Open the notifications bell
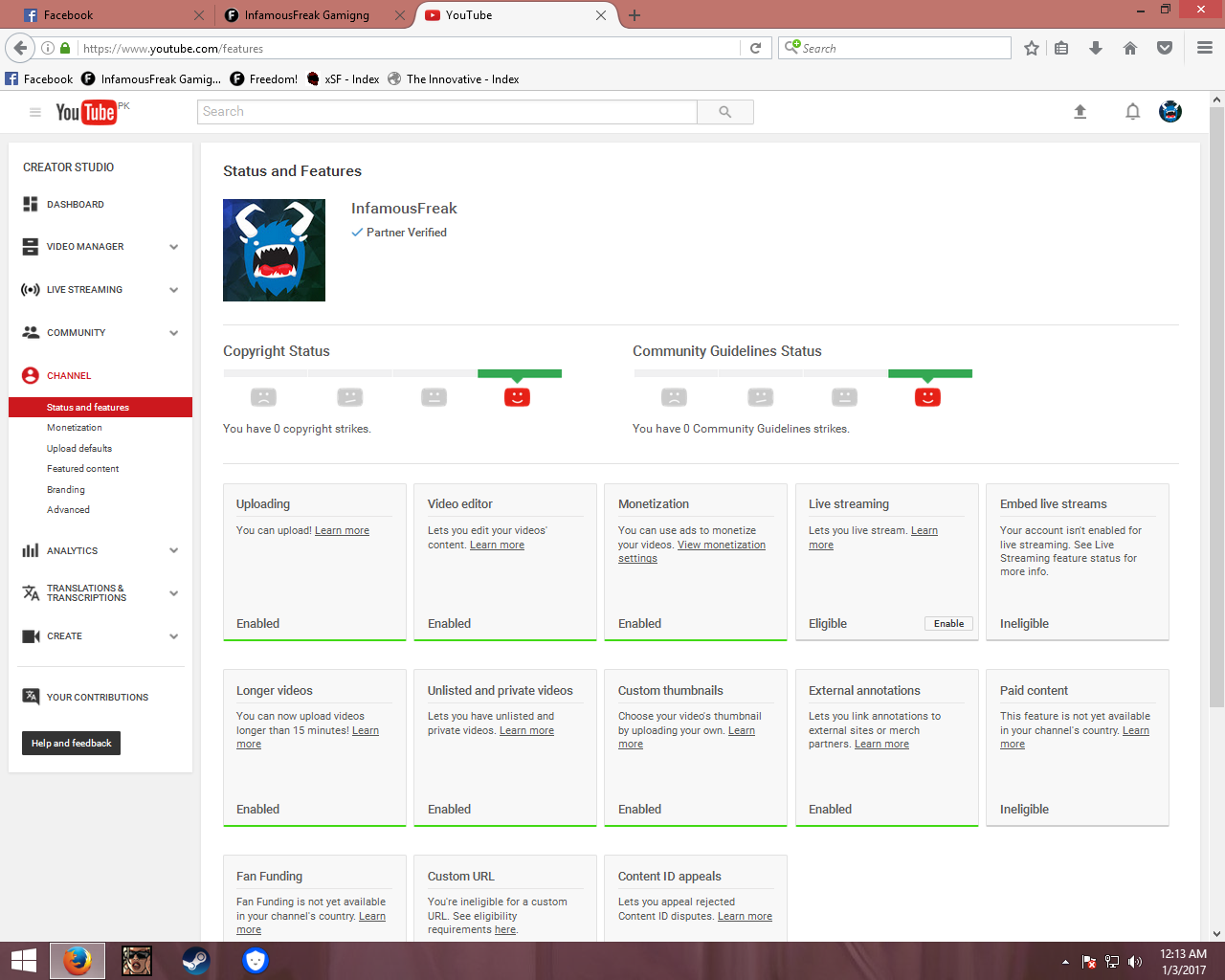The height and width of the screenshot is (980, 1225). tap(1132, 112)
